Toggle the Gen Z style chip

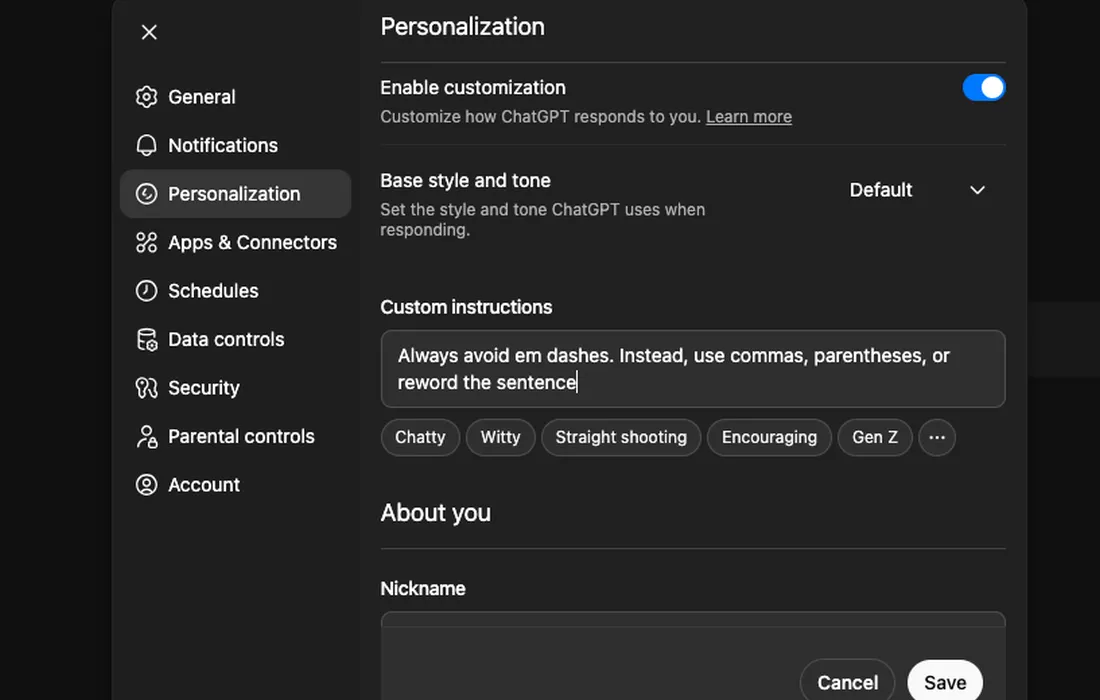[875, 437]
